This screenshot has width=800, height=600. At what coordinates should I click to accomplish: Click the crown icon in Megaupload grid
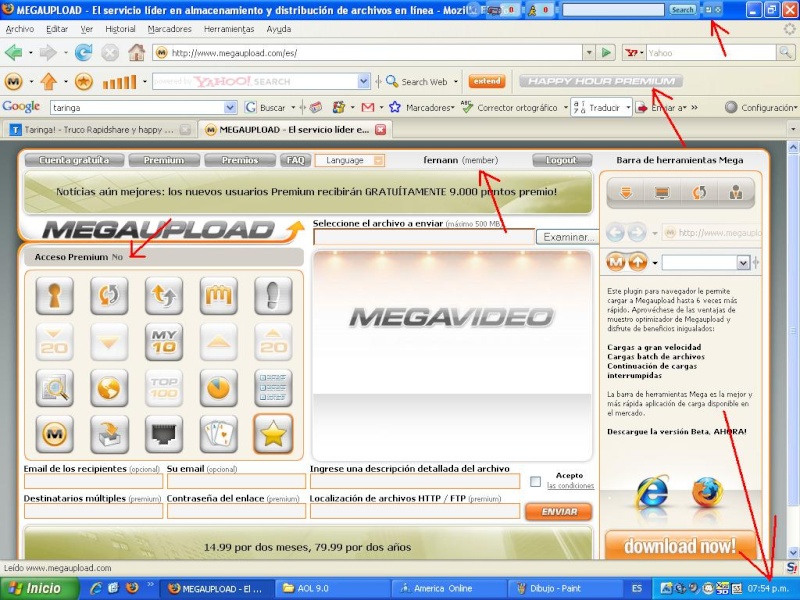pyautogui.click(x=218, y=295)
